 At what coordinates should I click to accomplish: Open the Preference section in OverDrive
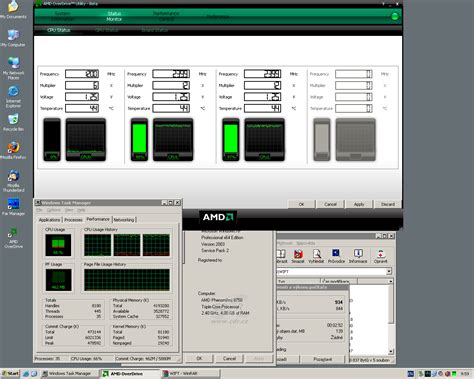click(217, 16)
